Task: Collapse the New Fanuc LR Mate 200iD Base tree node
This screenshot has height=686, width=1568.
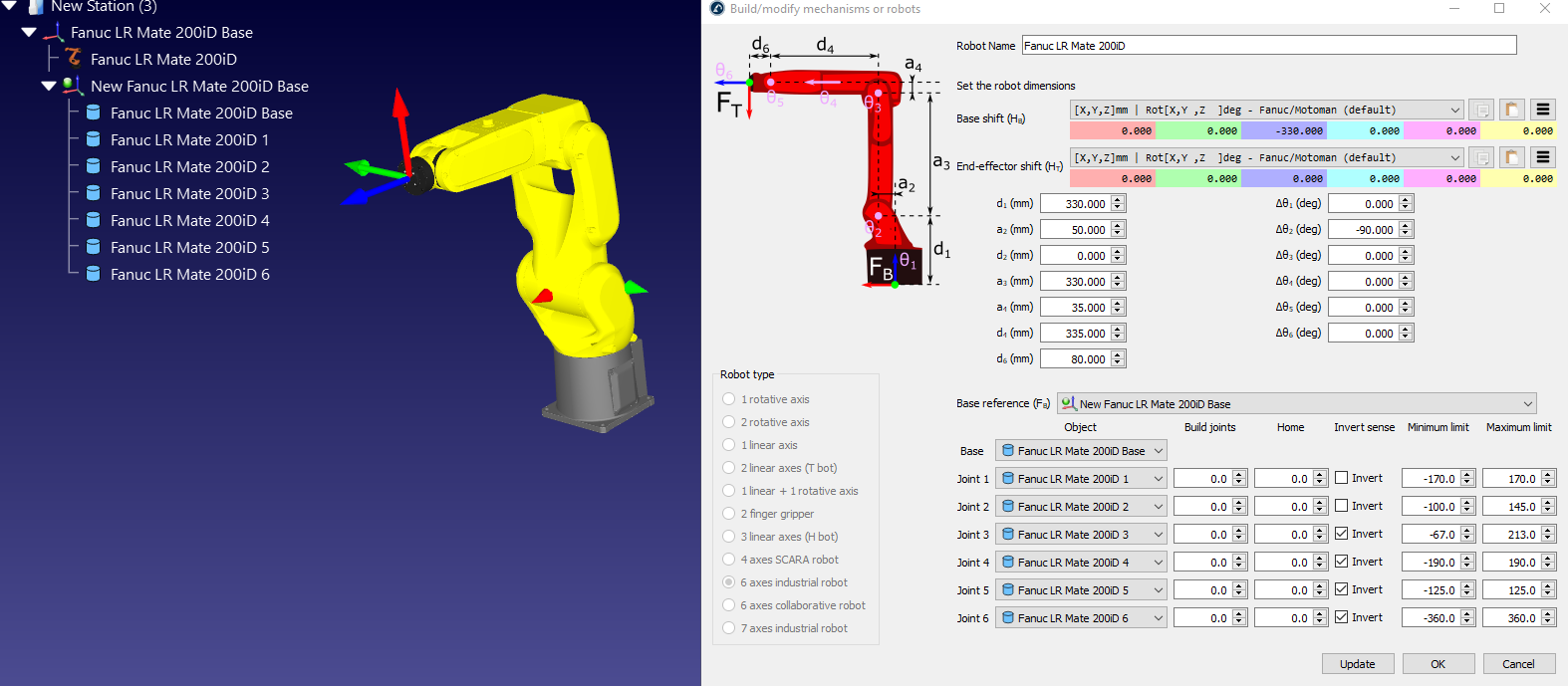Action: pyautogui.click(x=48, y=86)
